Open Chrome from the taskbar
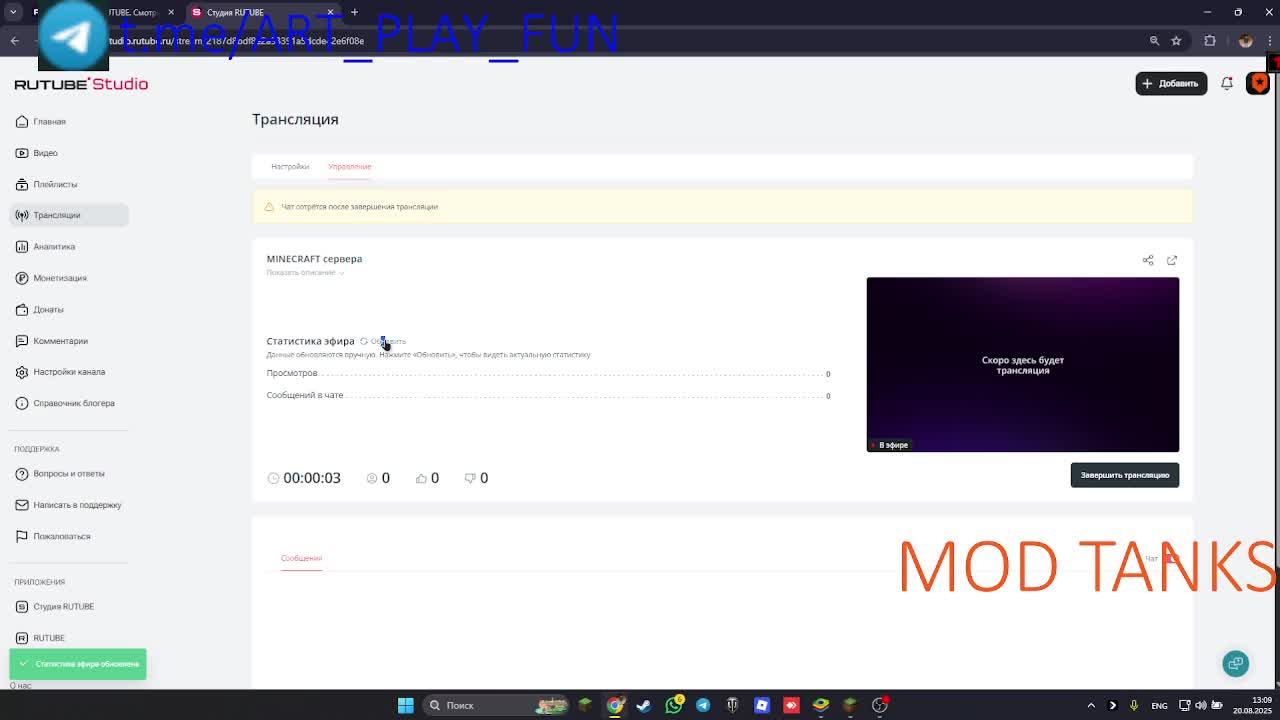This screenshot has height=720, width=1280. (x=615, y=705)
